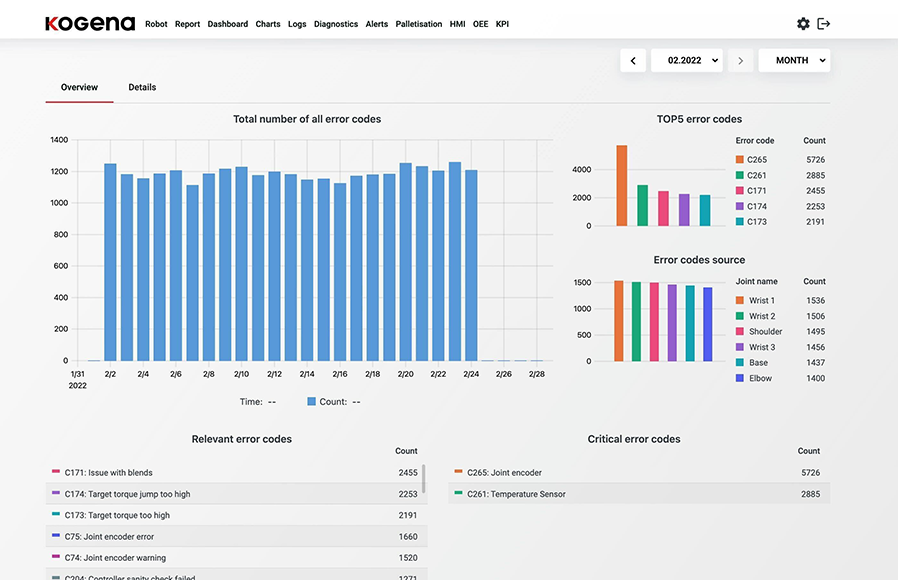Viewport: 898px width, 580px height.
Task: Click the blue Count legend square
Action: tap(311, 401)
